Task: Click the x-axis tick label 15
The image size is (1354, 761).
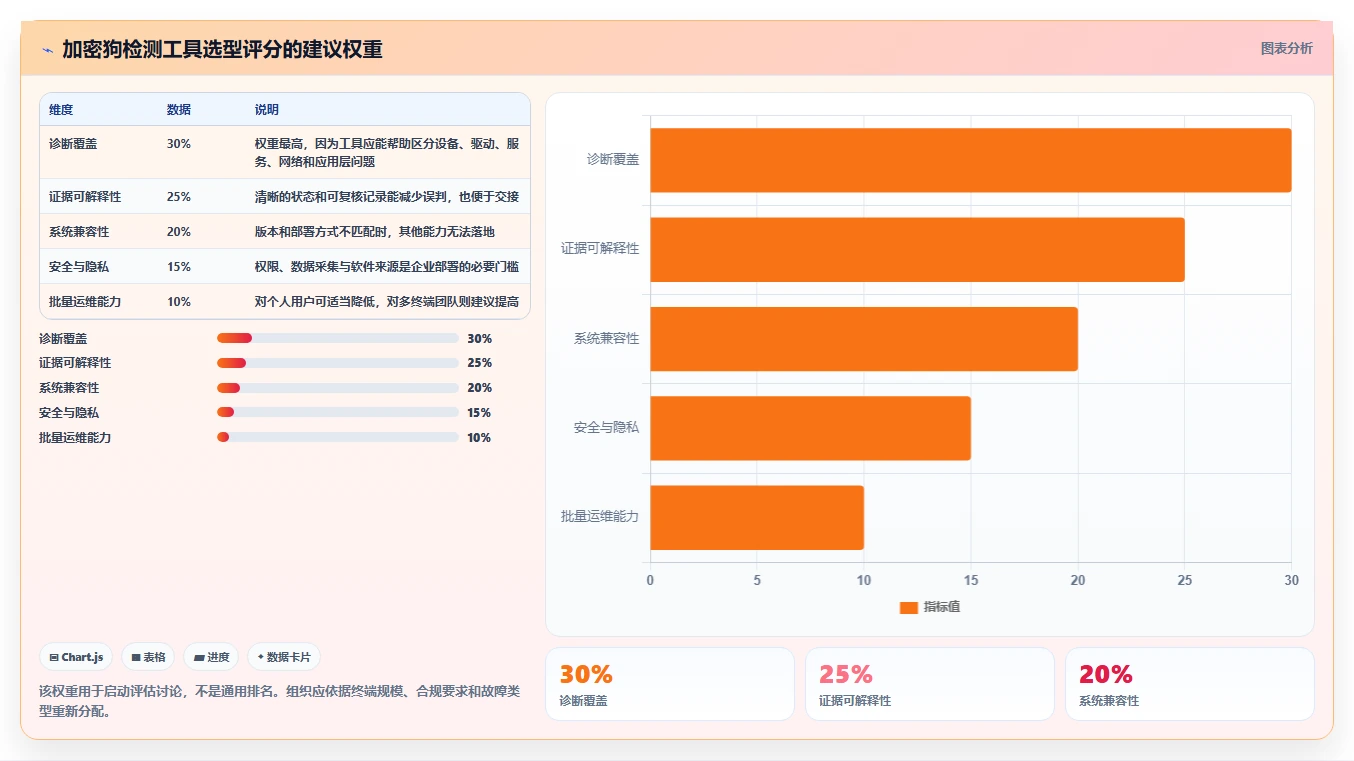Action: click(971, 580)
